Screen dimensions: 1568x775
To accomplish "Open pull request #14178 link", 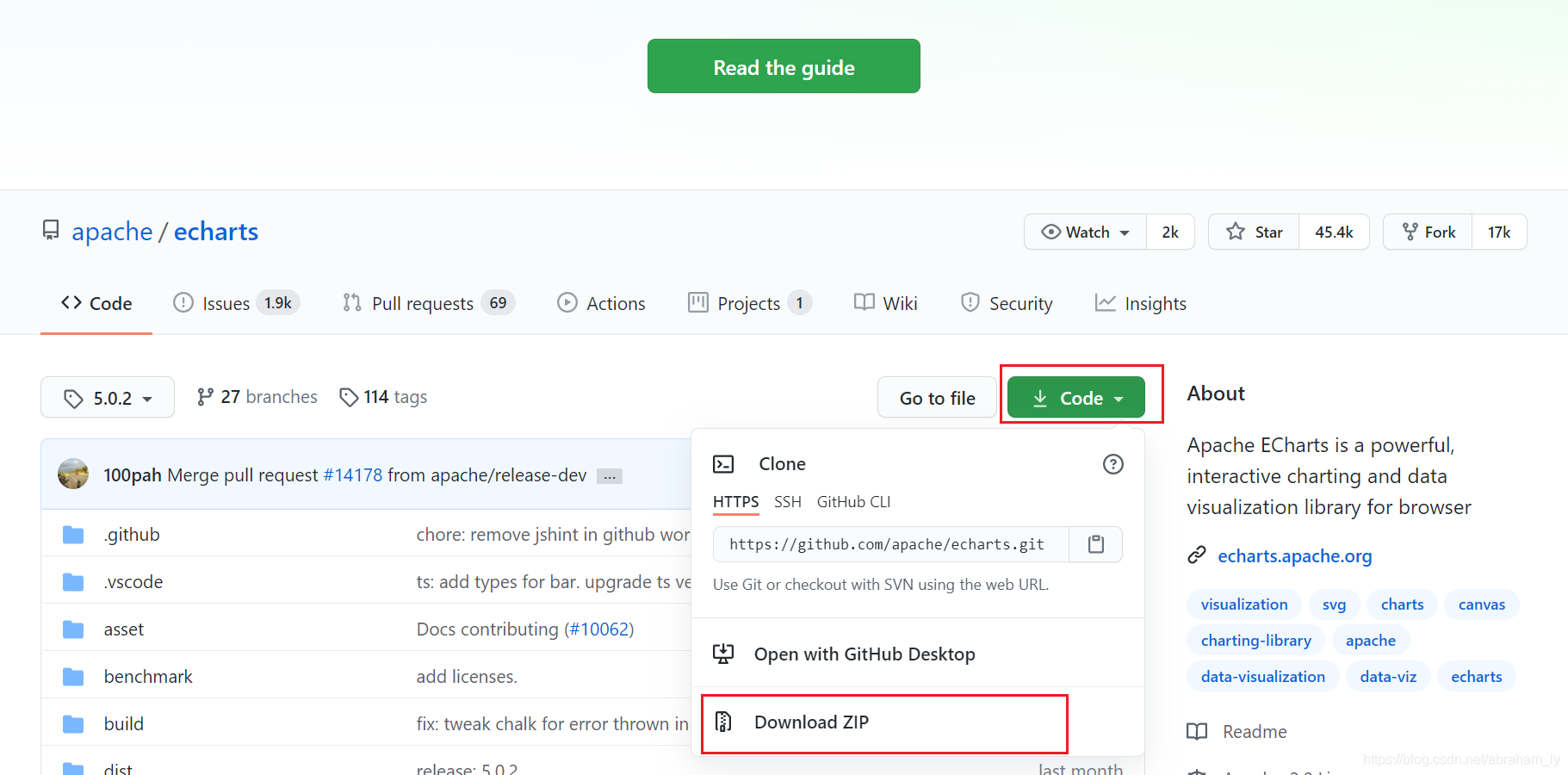I will (x=352, y=474).
